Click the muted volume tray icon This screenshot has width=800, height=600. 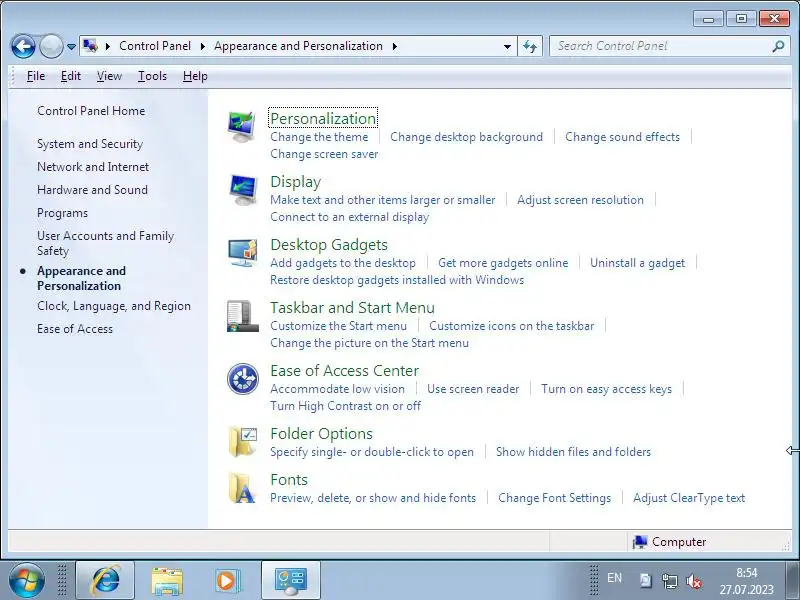693,581
